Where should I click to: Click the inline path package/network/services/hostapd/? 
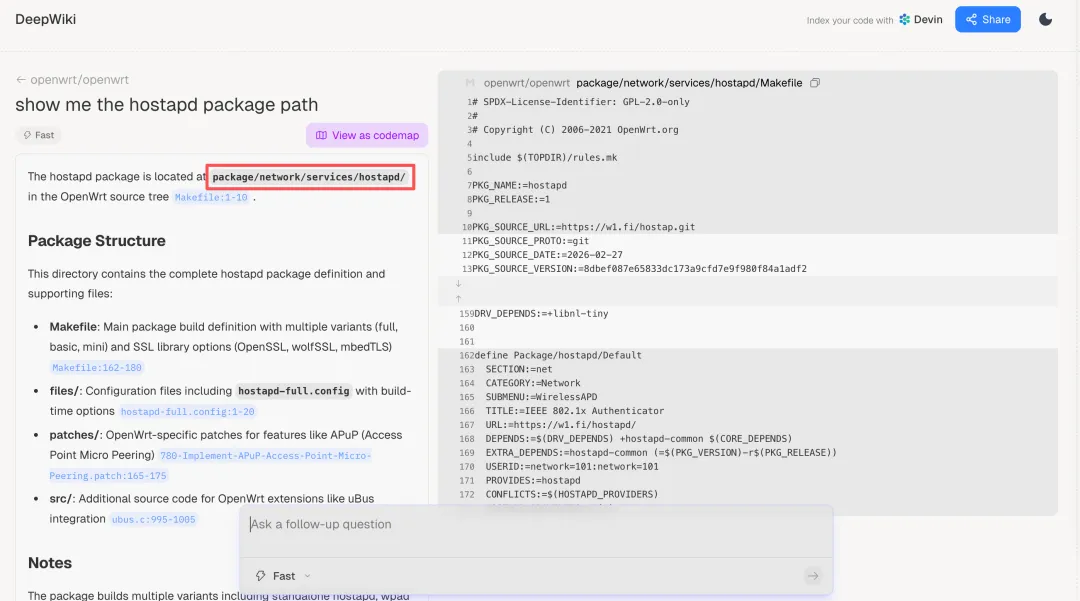(309, 177)
